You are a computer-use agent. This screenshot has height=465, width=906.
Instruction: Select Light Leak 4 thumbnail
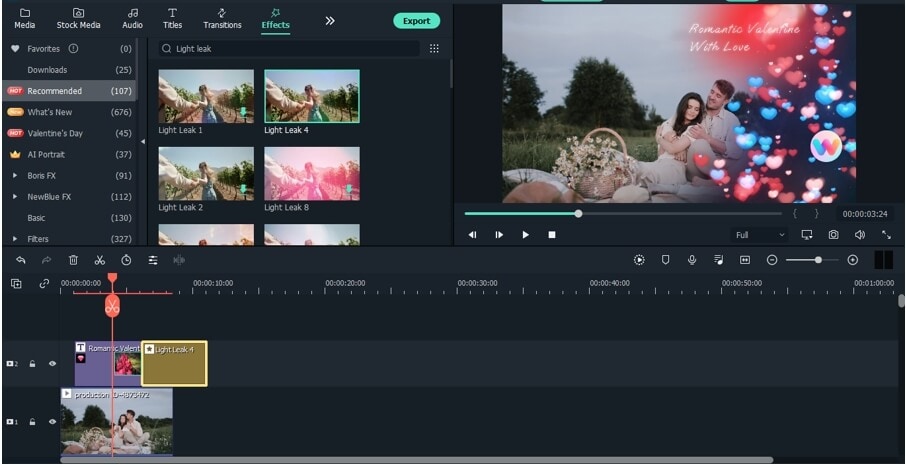tap(311, 96)
